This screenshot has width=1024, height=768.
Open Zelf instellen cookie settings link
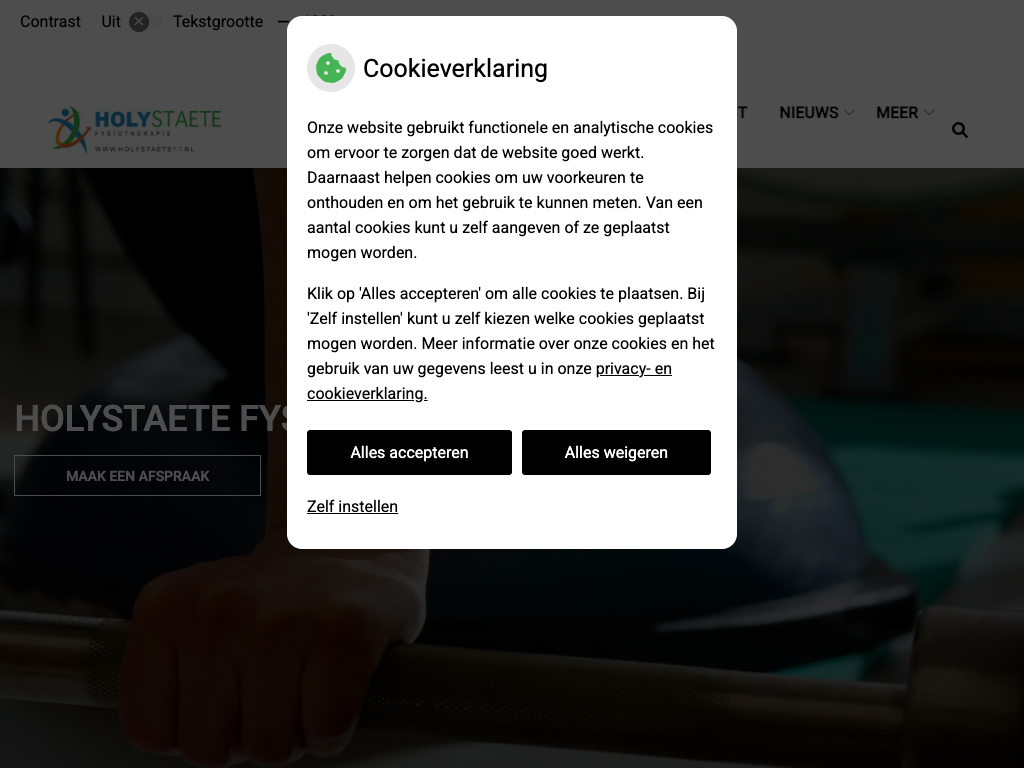(x=352, y=507)
